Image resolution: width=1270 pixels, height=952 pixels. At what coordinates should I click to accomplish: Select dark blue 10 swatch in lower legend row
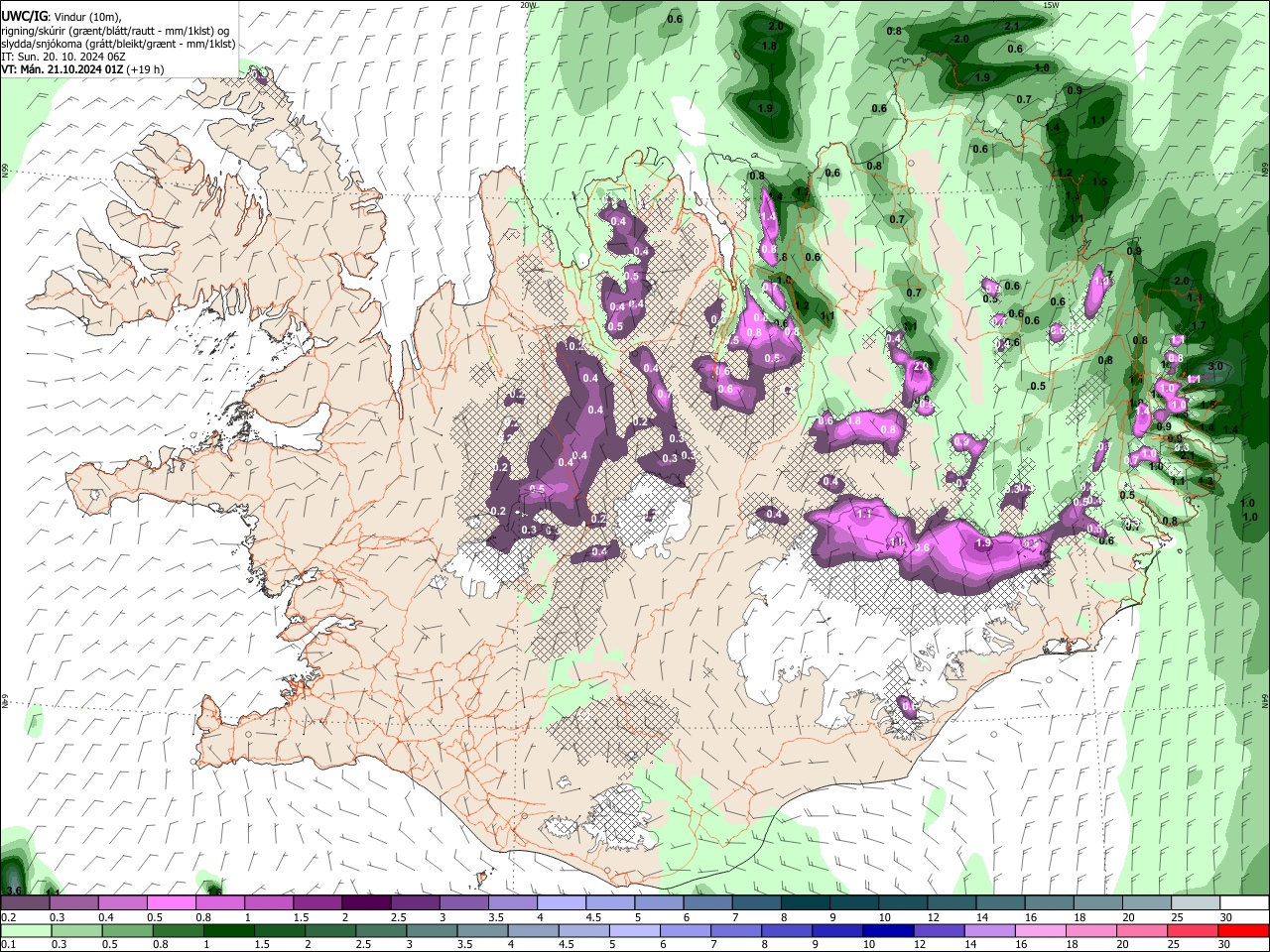(x=888, y=931)
